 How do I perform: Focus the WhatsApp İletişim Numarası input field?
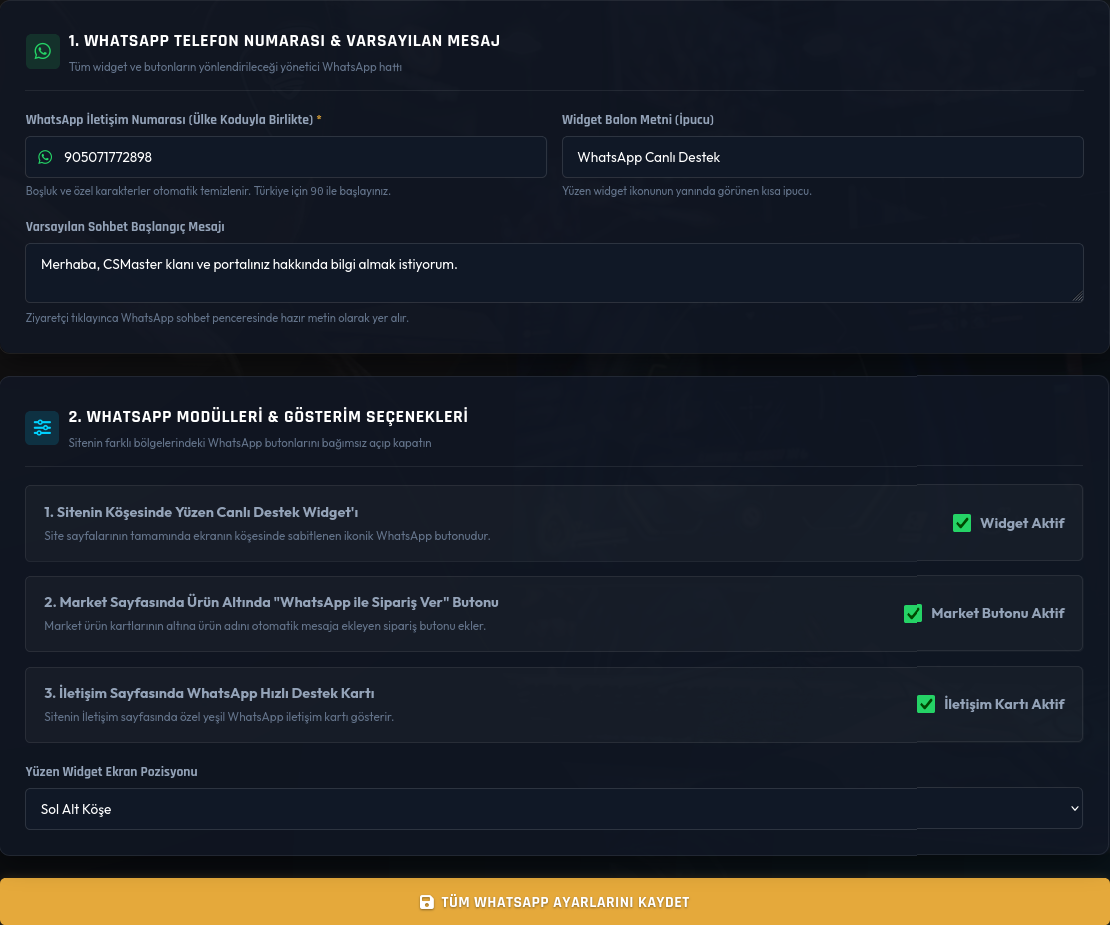(x=286, y=157)
